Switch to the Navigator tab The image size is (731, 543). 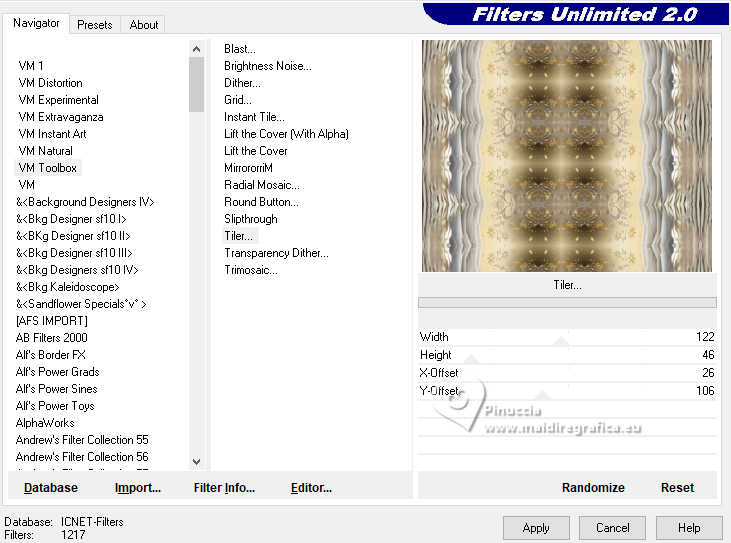pyautogui.click(x=36, y=23)
